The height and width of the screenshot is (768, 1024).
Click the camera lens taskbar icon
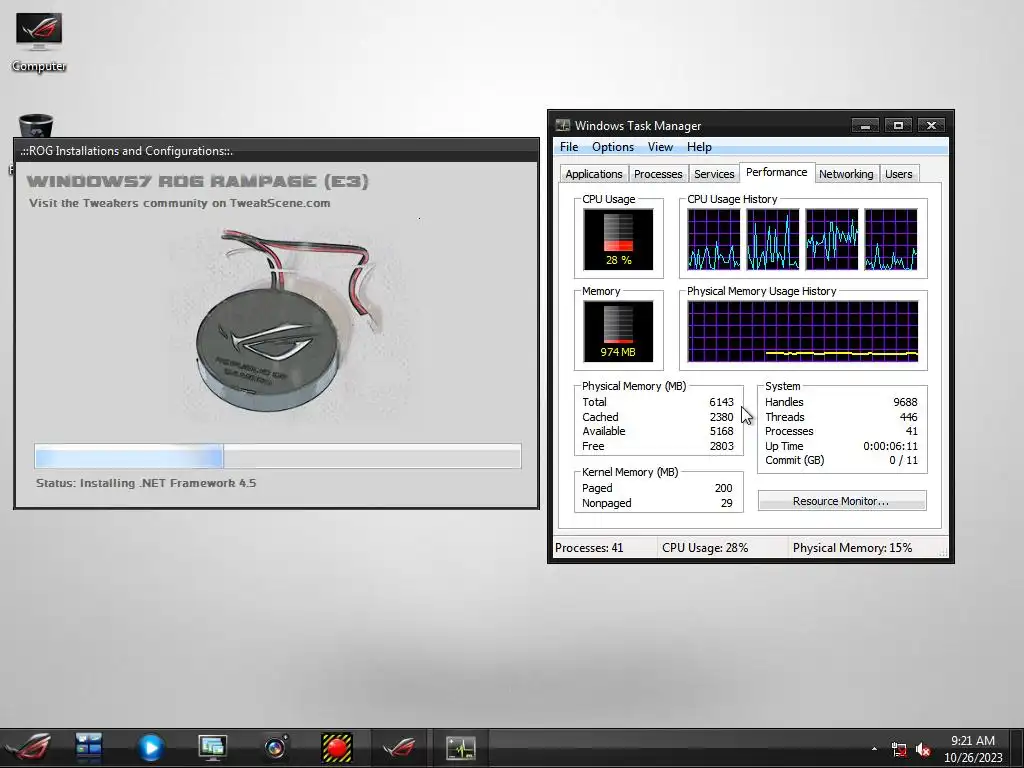click(x=275, y=748)
